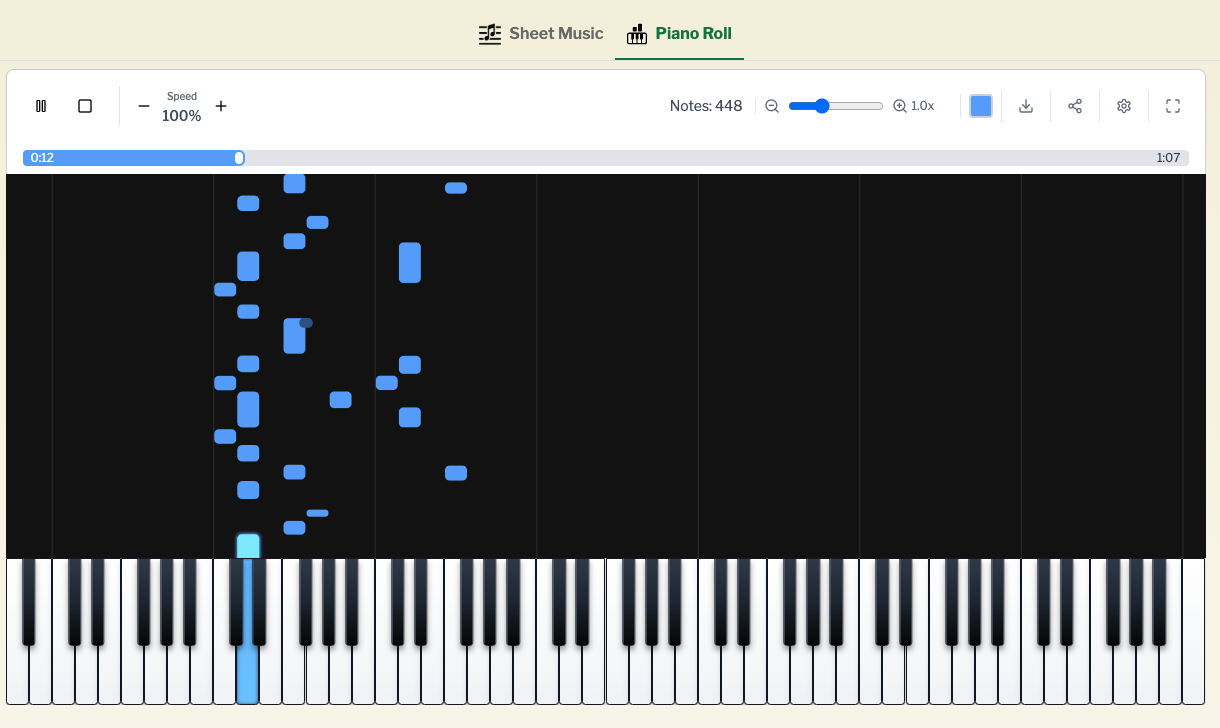The height and width of the screenshot is (728, 1220).
Task: Seek to the end near 1:07
Action: pyautogui.click(x=1180, y=158)
